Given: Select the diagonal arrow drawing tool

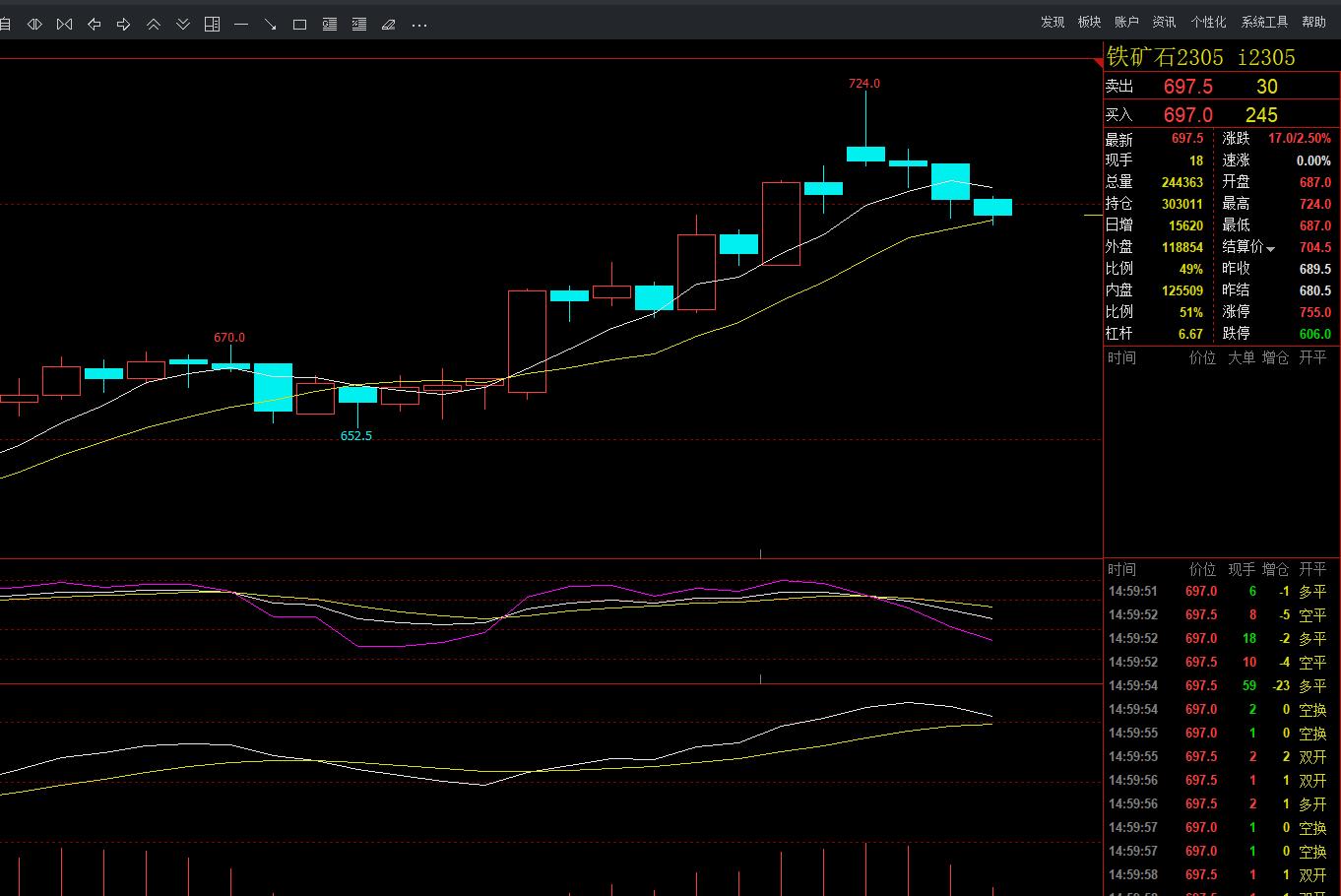Looking at the screenshot, I should [x=271, y=24].
